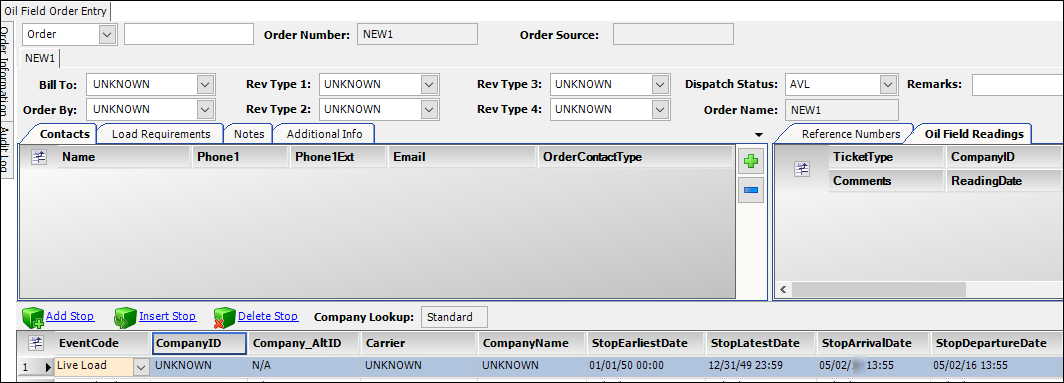Click the Delete Stop link
This screenshot has height=383, width=1064.
[268, 316]
